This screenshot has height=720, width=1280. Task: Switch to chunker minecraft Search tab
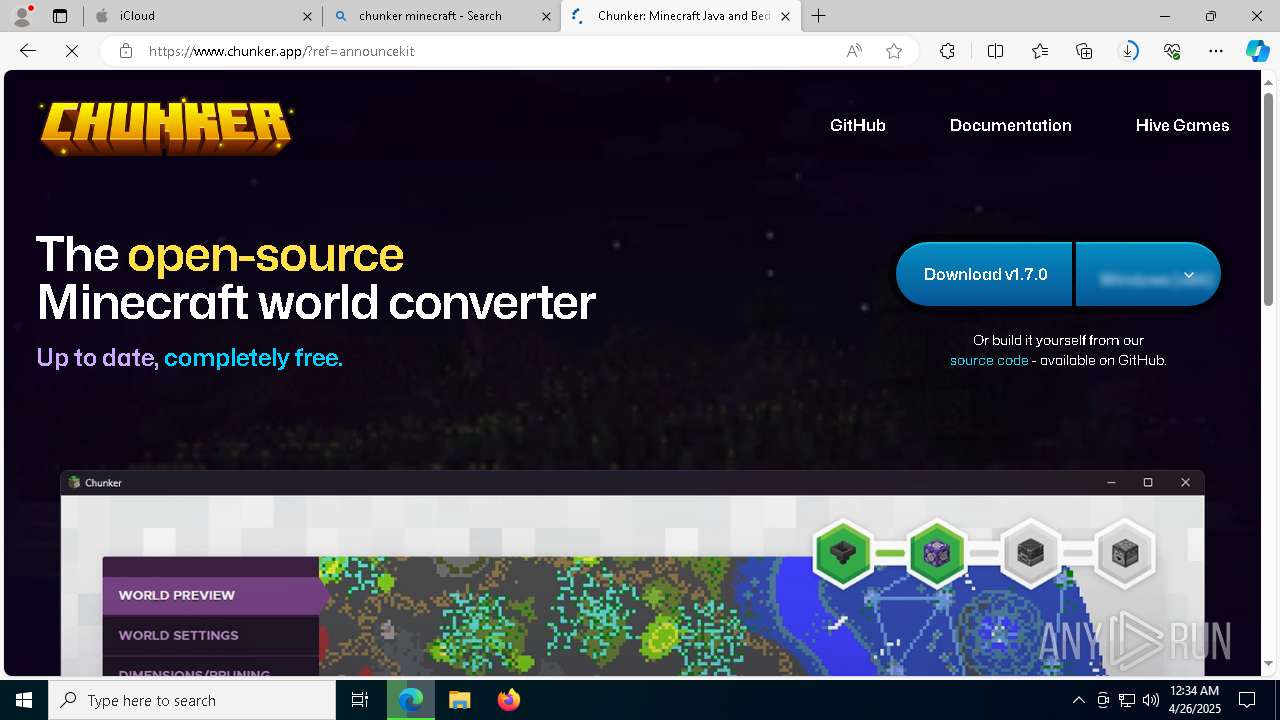tap(442, 16)
